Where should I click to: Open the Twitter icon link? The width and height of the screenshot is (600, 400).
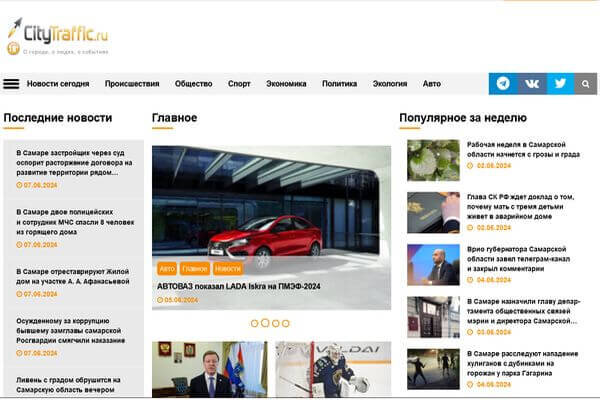[x=560, y=83]
